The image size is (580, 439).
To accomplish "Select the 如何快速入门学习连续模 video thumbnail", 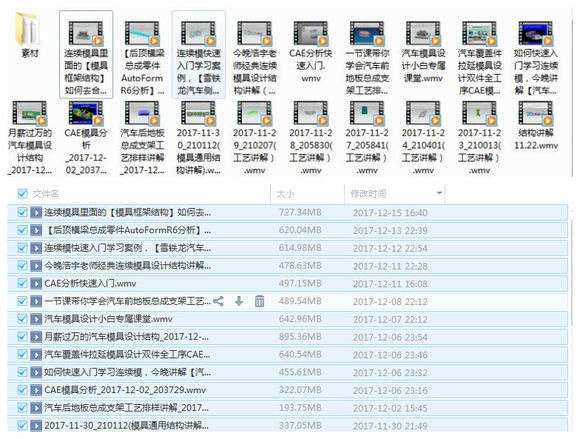I will coord(535,33).
